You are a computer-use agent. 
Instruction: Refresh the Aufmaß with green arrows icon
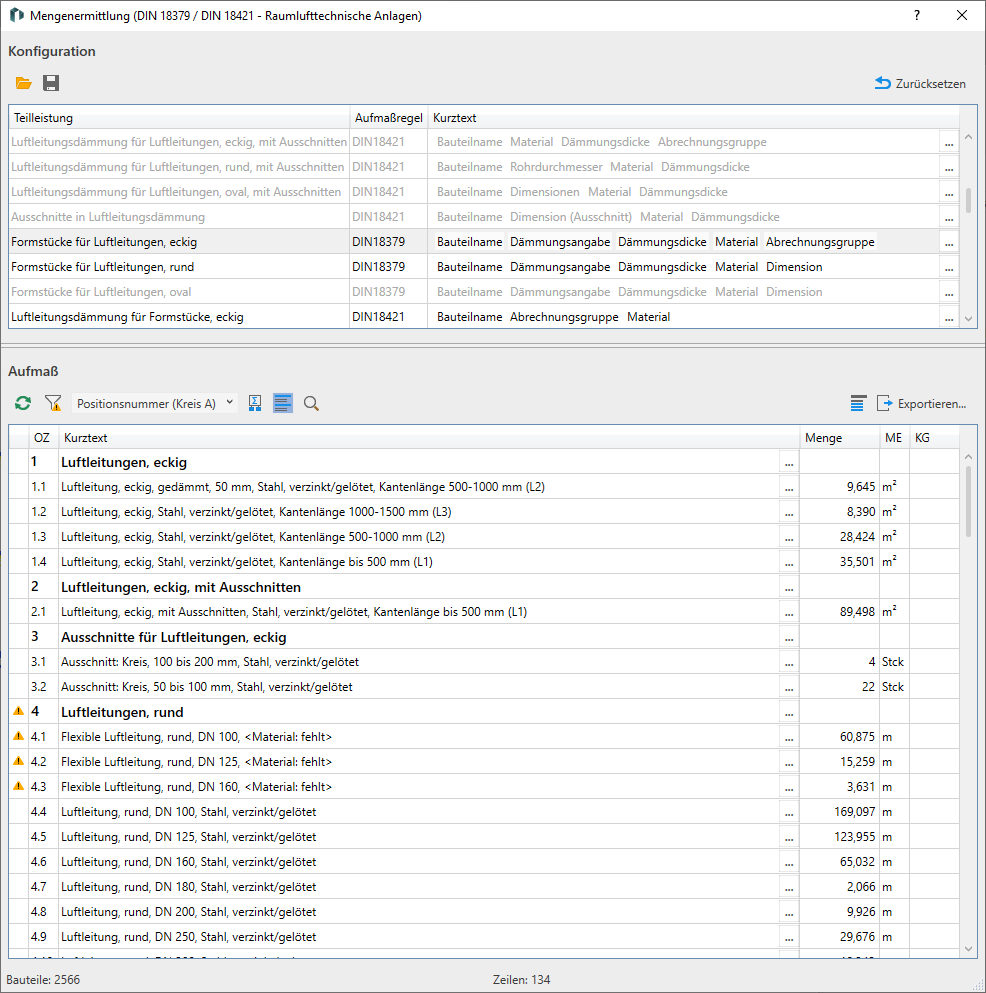(23, 403)
